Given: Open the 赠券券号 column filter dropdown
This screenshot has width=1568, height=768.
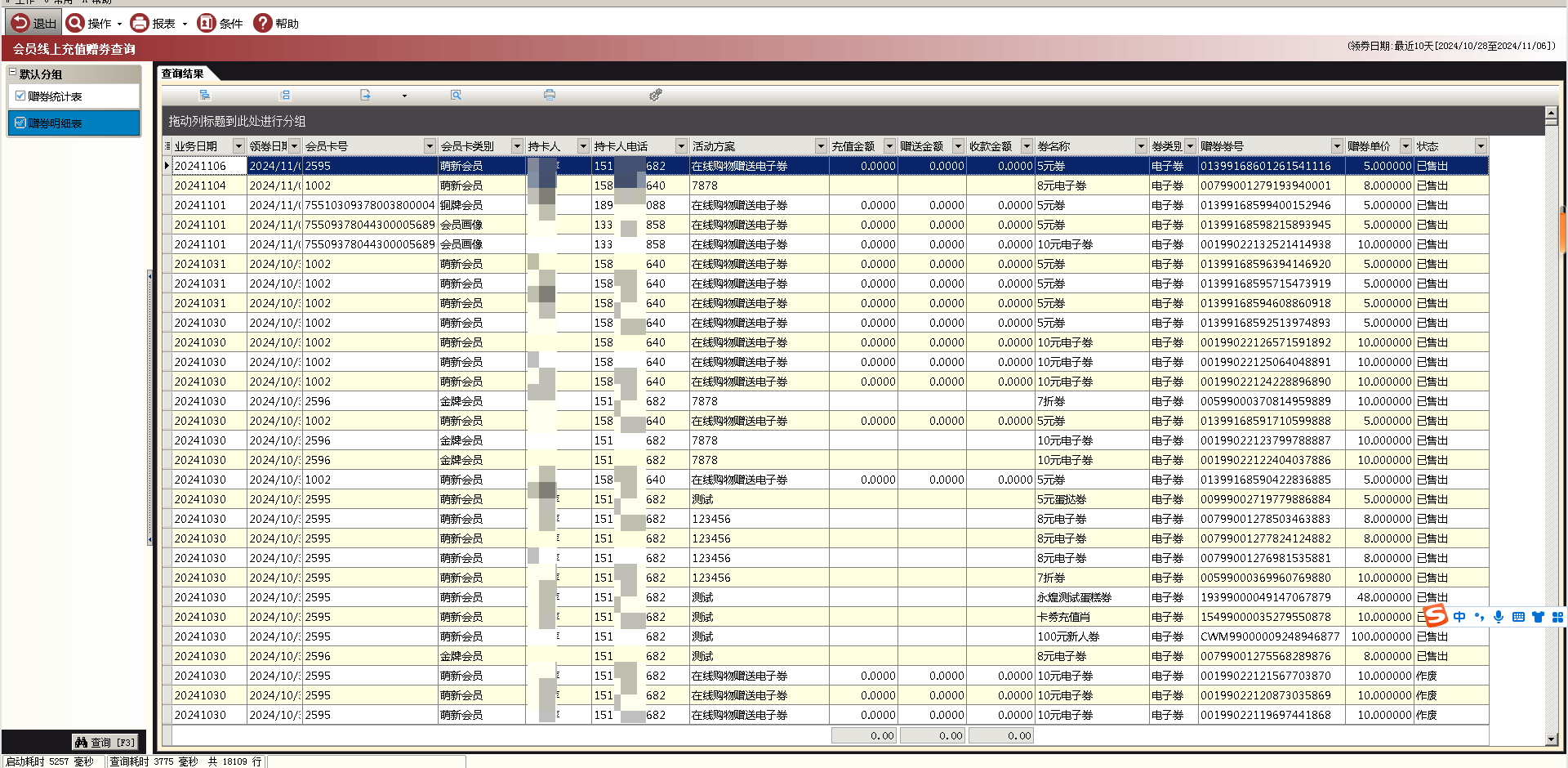Looking at the screenshot, I should click(x=1337, y=146).
